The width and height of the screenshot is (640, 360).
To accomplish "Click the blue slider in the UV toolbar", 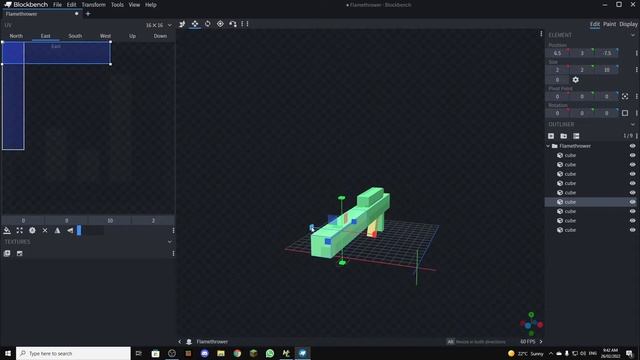I will (79, 231).
